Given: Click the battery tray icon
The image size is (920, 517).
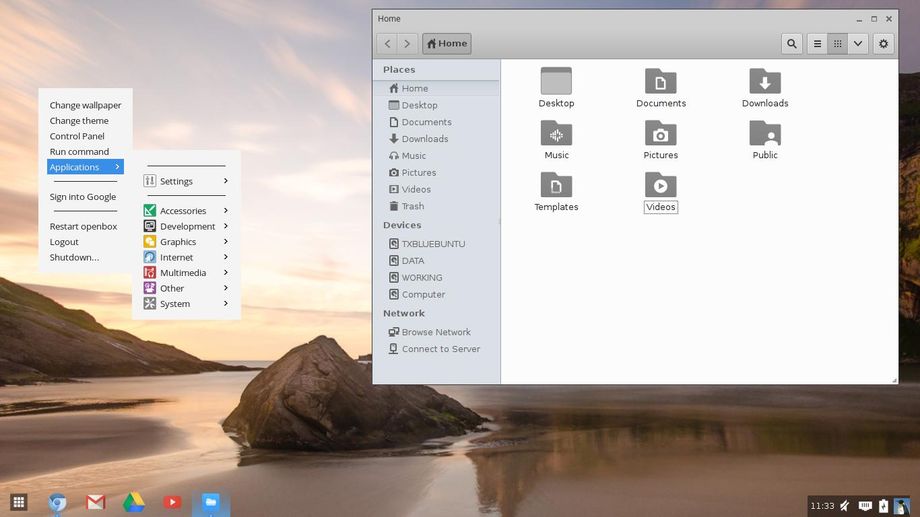Looking at the screenshot, I should 883,506.
